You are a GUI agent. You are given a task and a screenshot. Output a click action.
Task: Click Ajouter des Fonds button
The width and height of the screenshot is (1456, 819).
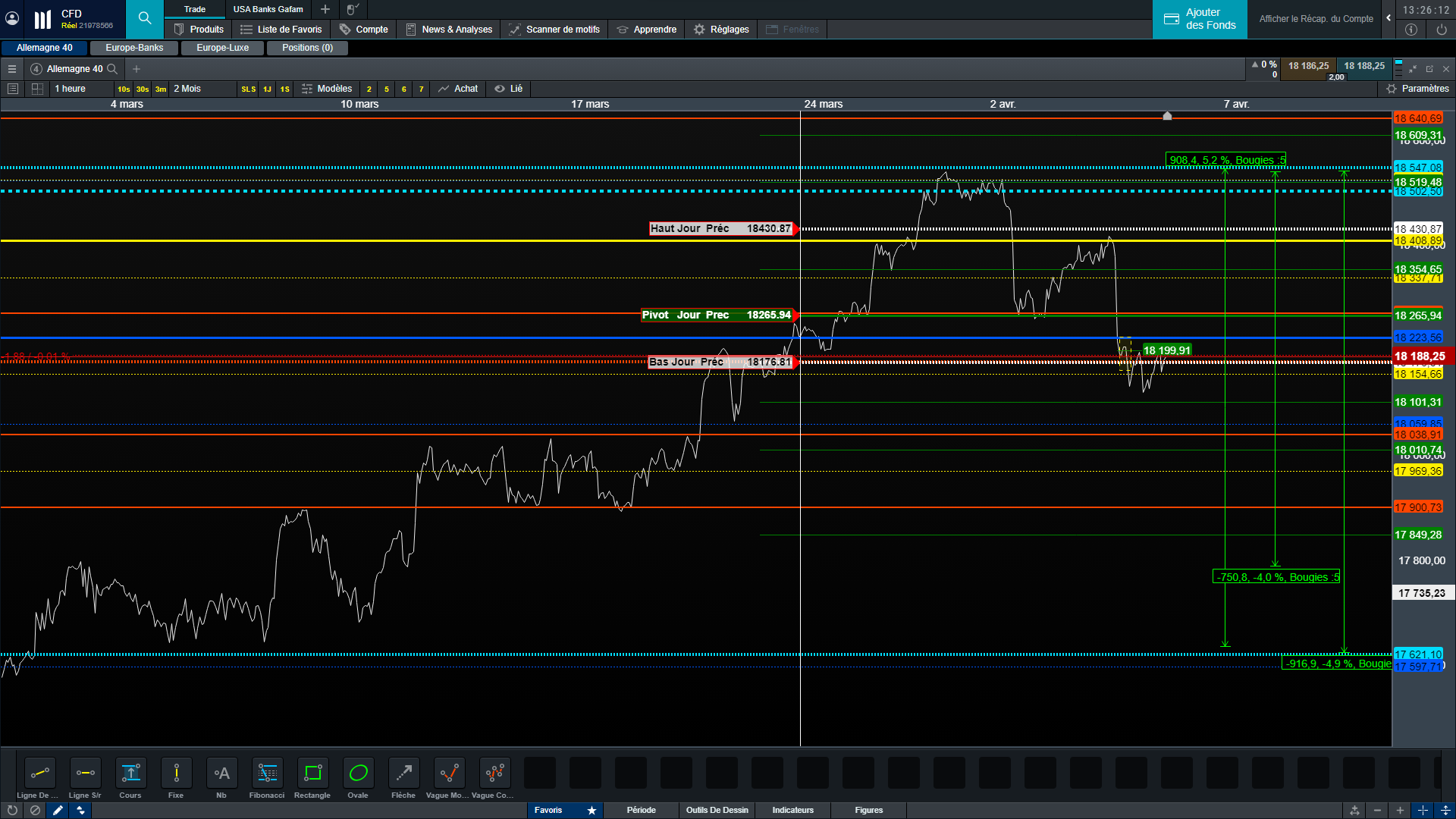click(1200, 19)
